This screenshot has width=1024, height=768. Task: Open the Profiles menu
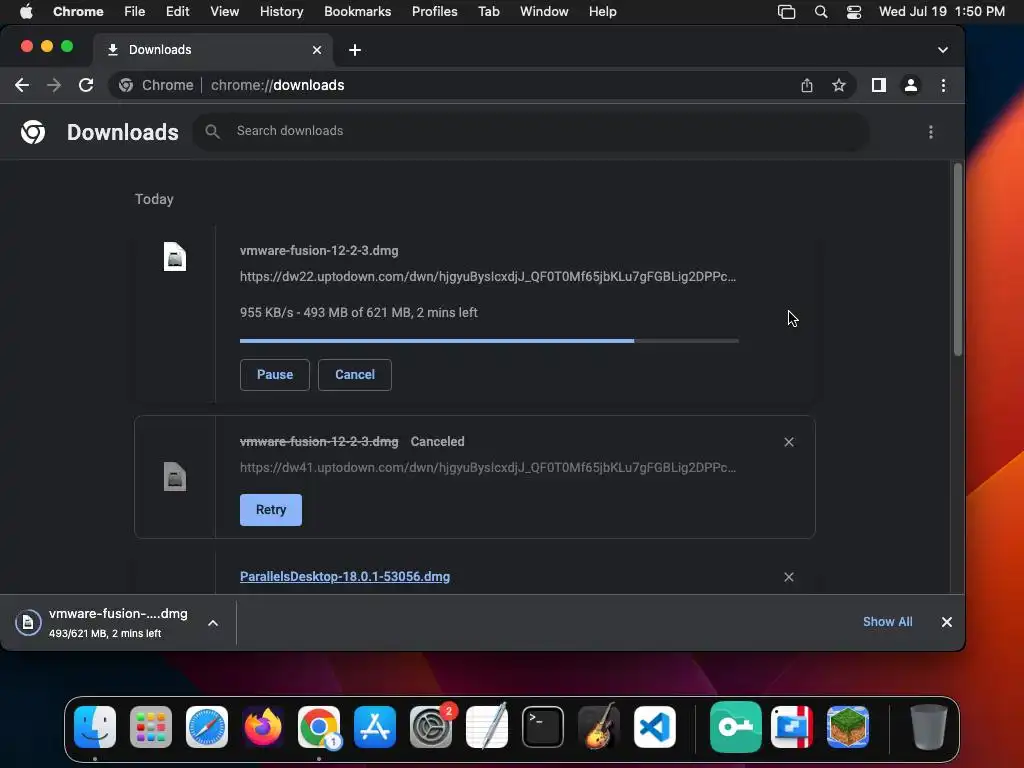click(x=434, y=11)
